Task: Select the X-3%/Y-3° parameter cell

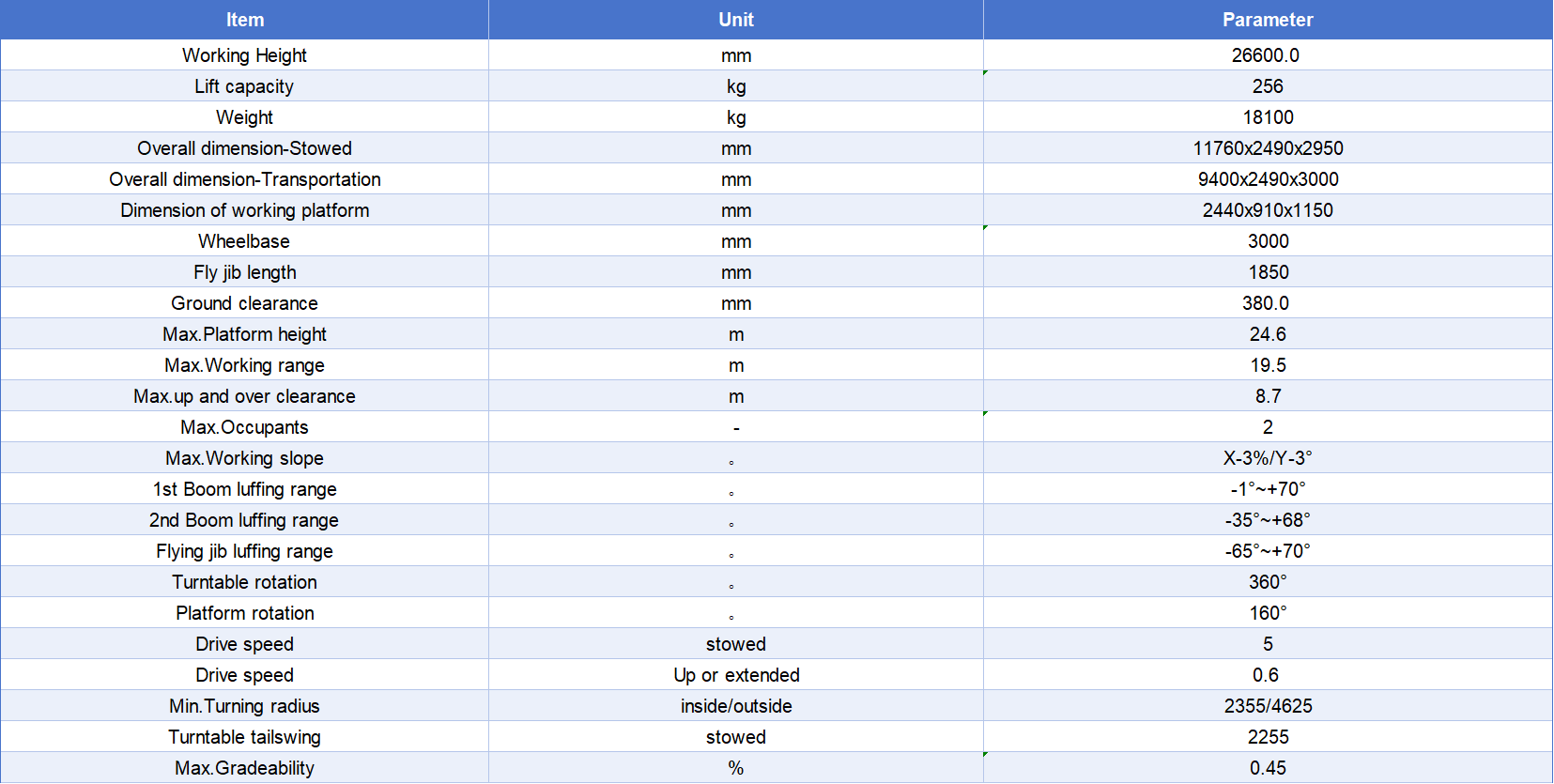Action: (x=1268, y=458)
